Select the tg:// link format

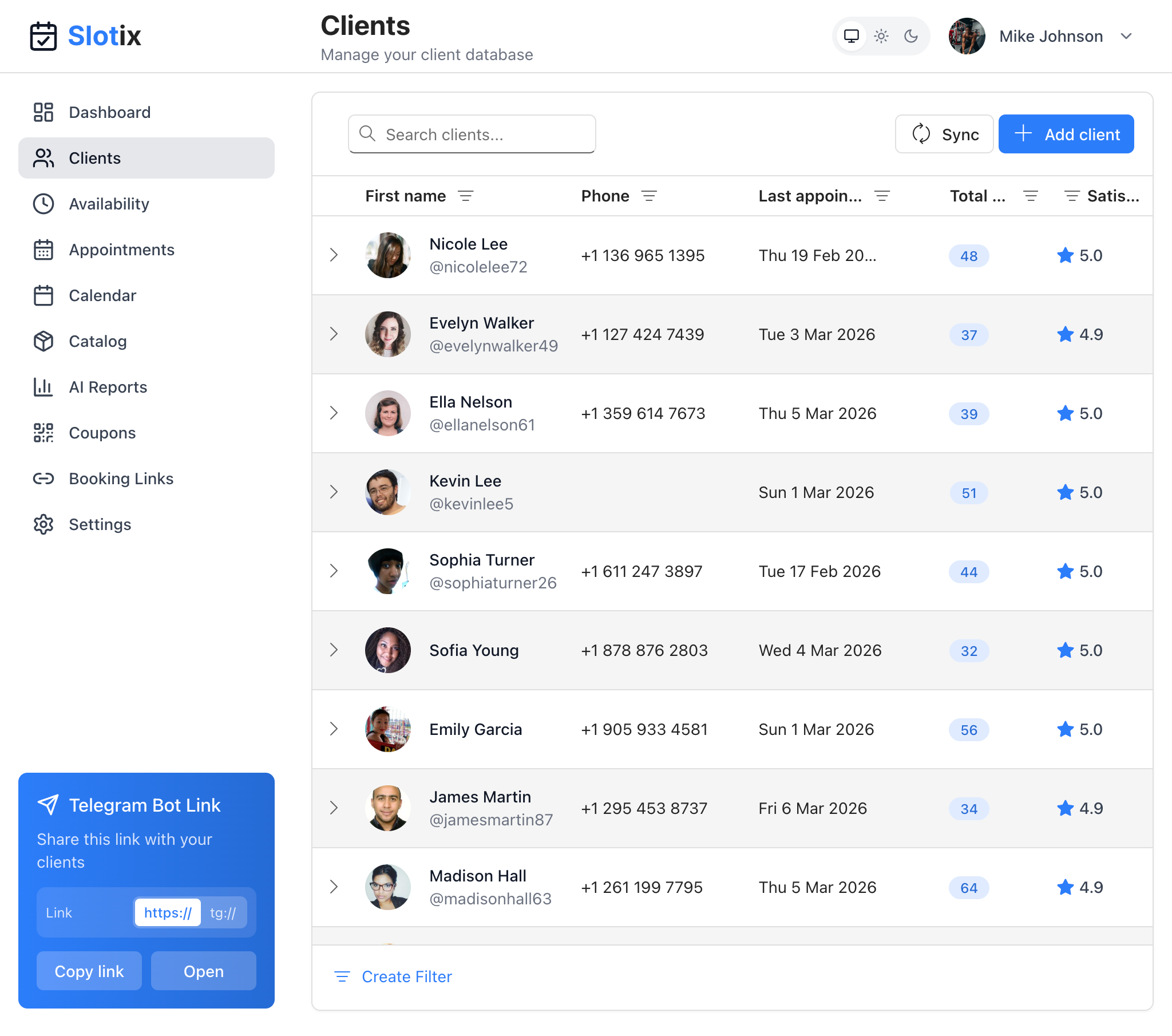click(x=223, y=912)
